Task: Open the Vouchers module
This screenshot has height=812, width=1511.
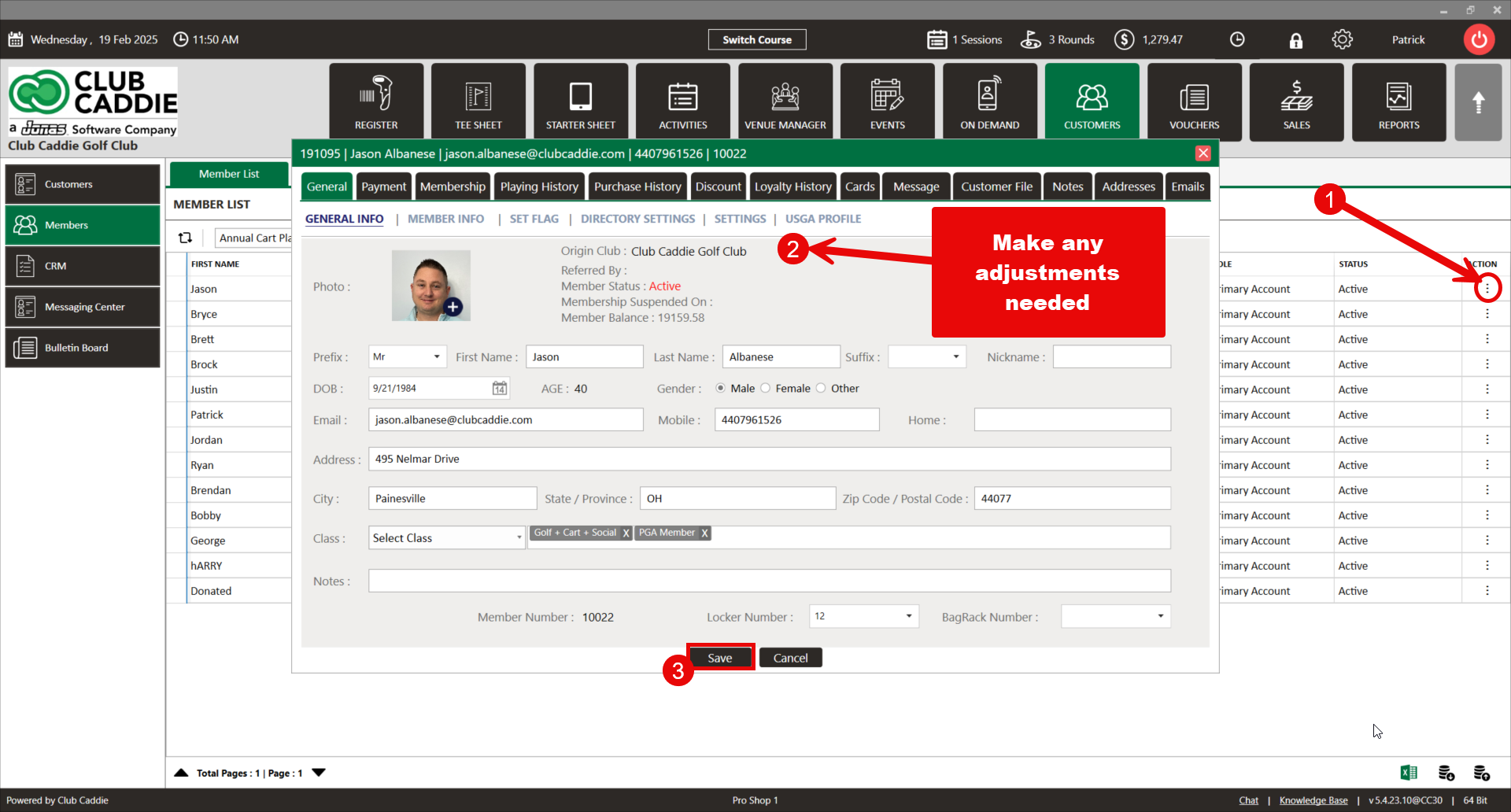Action: [x=1195, y=102]
